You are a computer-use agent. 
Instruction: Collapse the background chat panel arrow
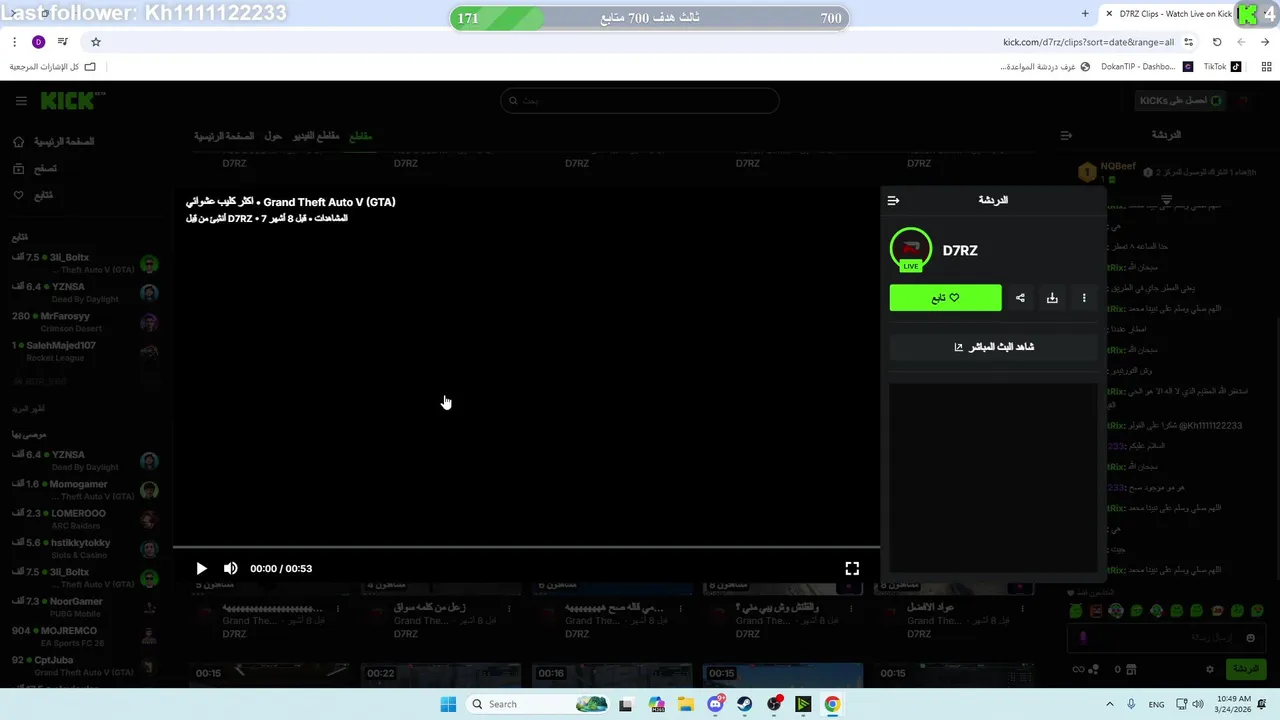1066,135
